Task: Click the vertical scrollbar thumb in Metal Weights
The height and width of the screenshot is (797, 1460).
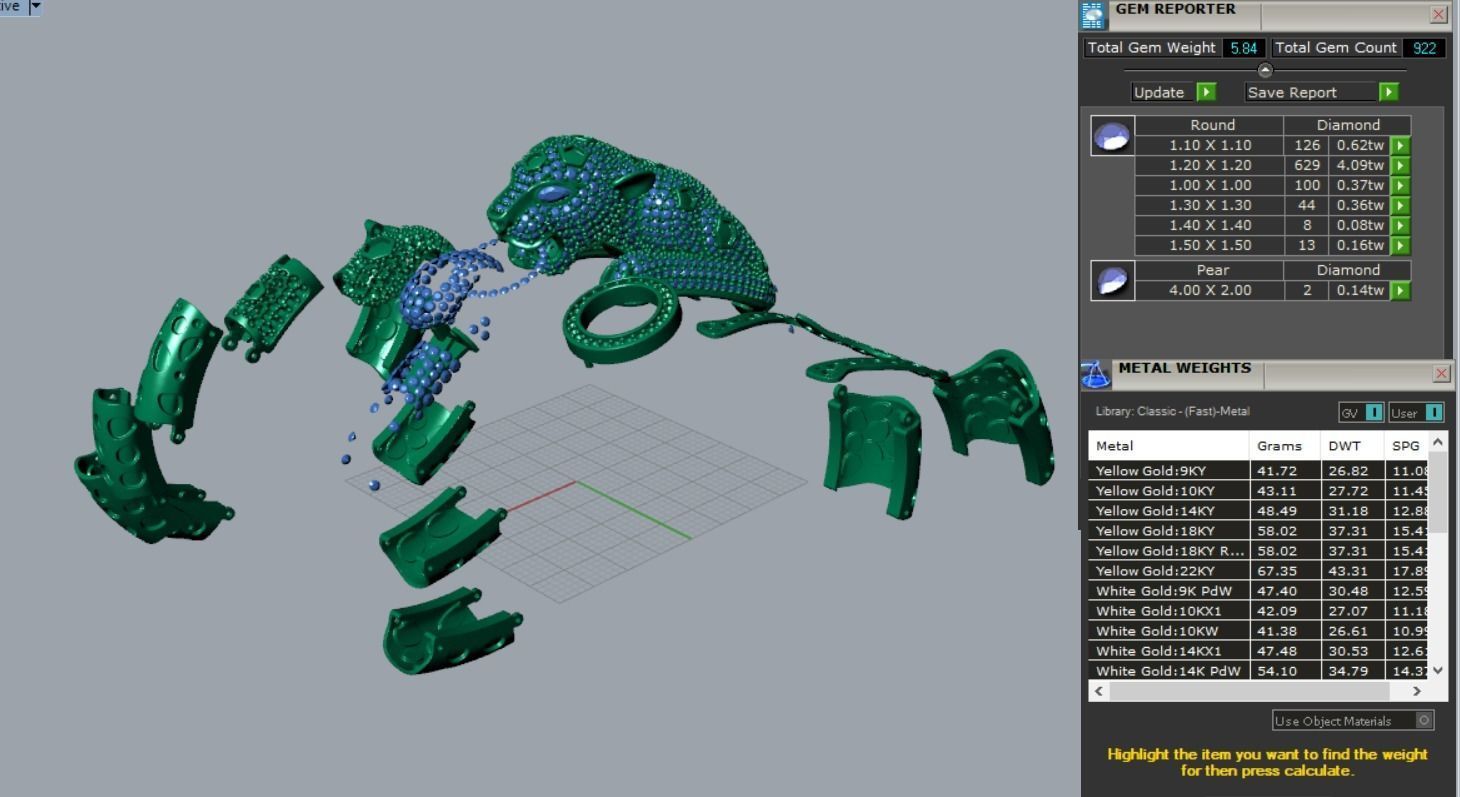Action: tap(1438, 493)
